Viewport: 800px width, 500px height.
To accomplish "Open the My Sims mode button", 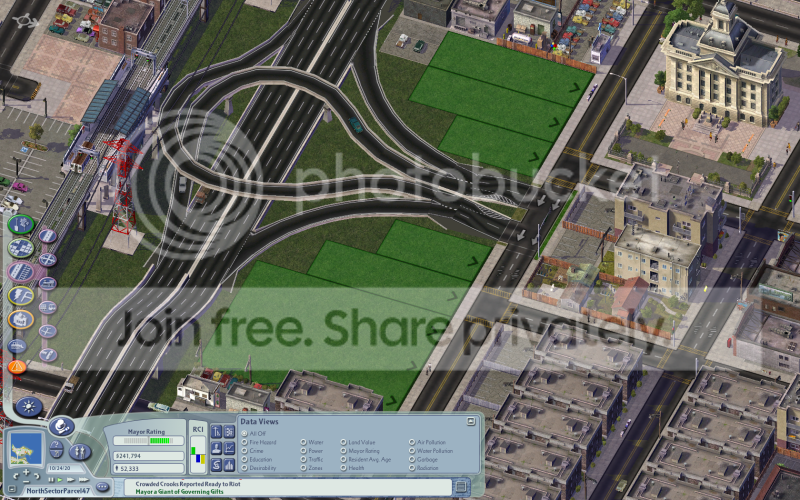I will coord(80,452).
